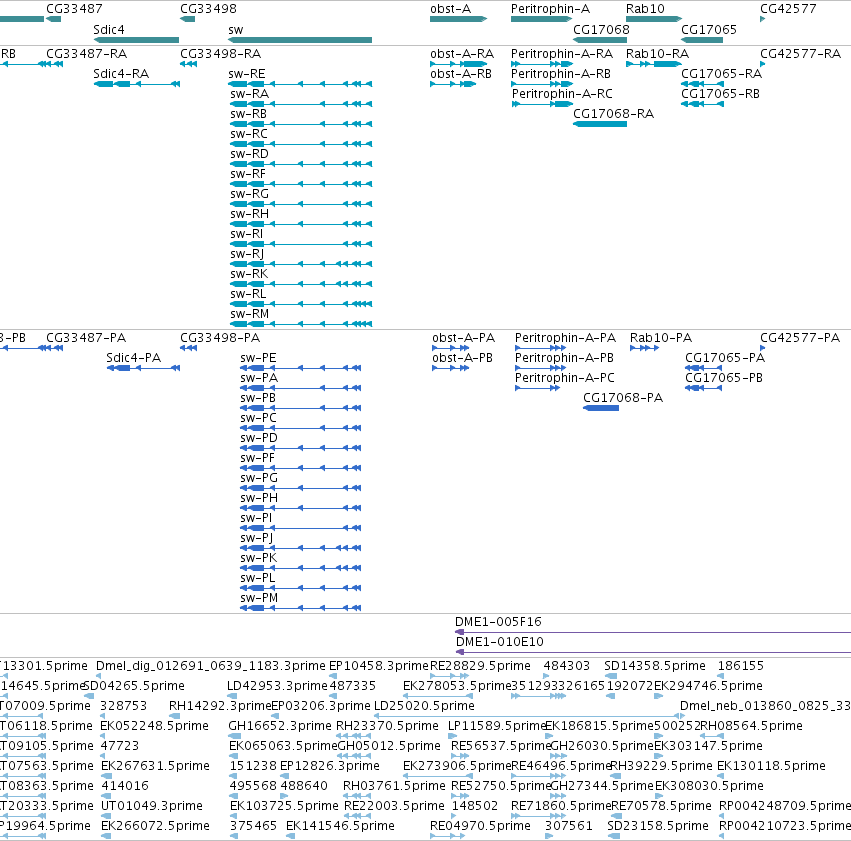Click the sw-RA transcript label
The width and height of the screenshot is (851, 841).
[250, 94]
